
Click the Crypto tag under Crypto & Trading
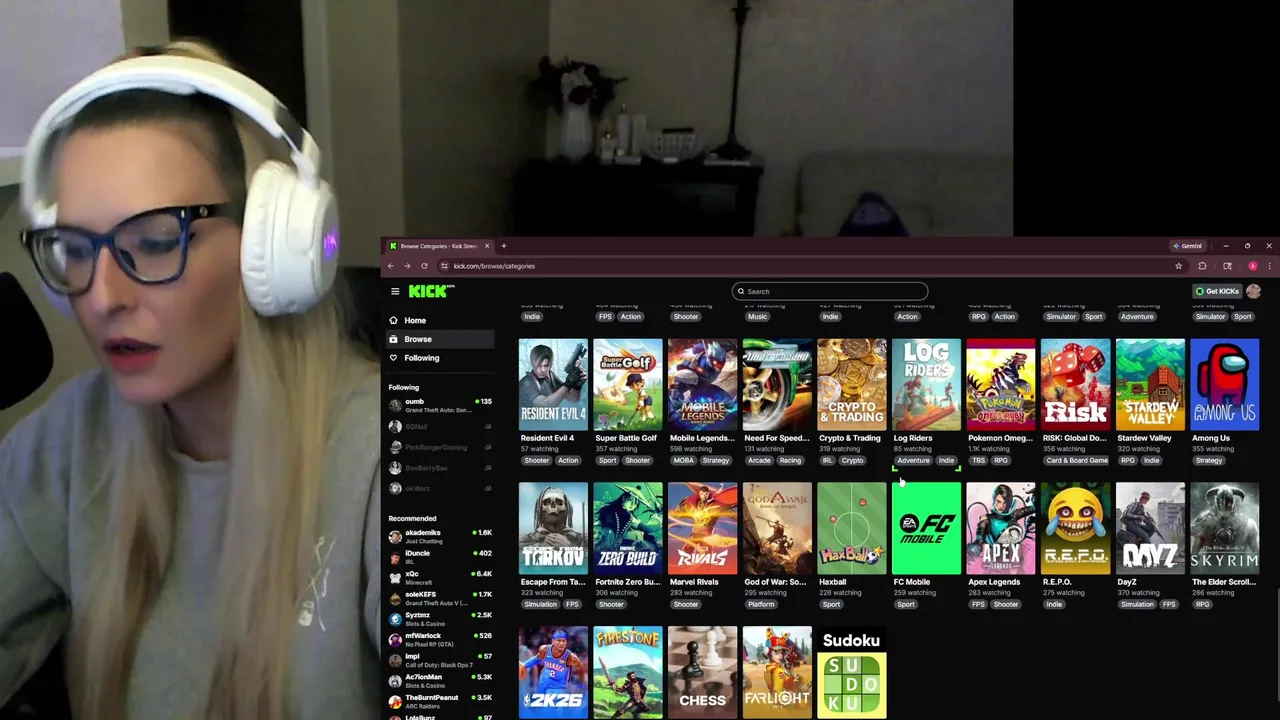[x=852, y=461]
